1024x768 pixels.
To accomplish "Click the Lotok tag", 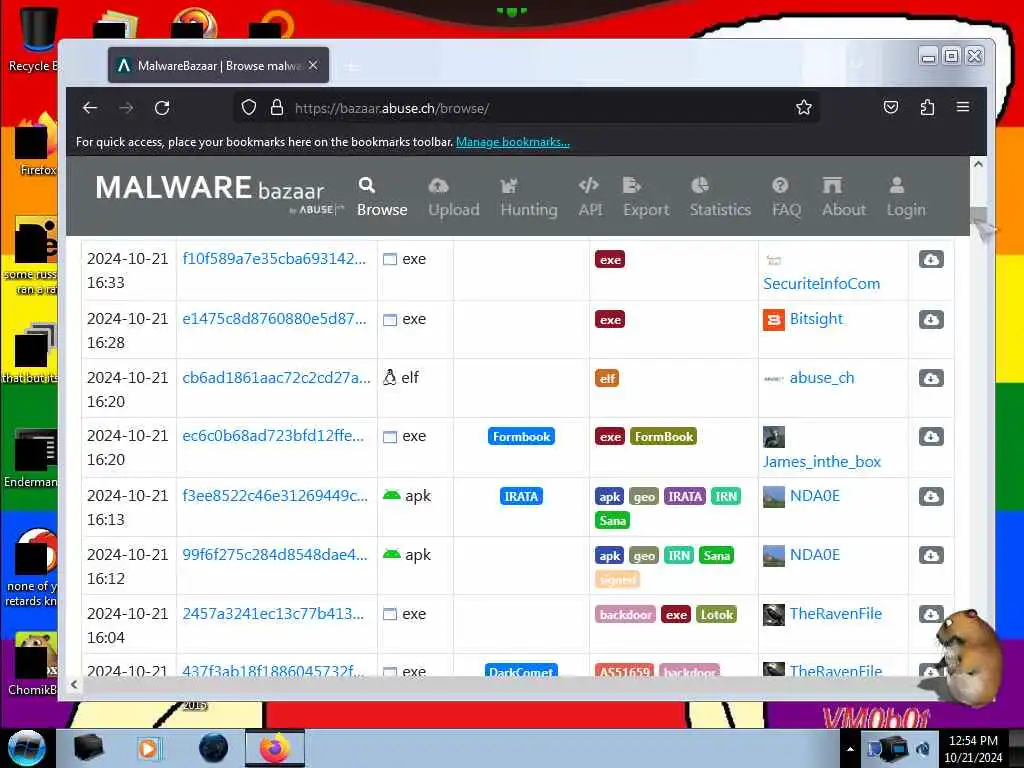I will tap(716, 615).
